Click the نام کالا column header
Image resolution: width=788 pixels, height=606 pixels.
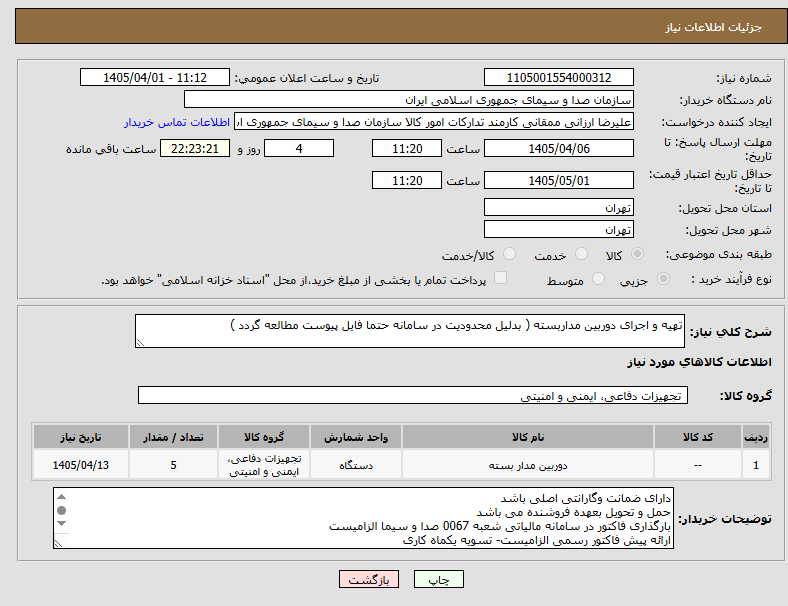point(528,437)
